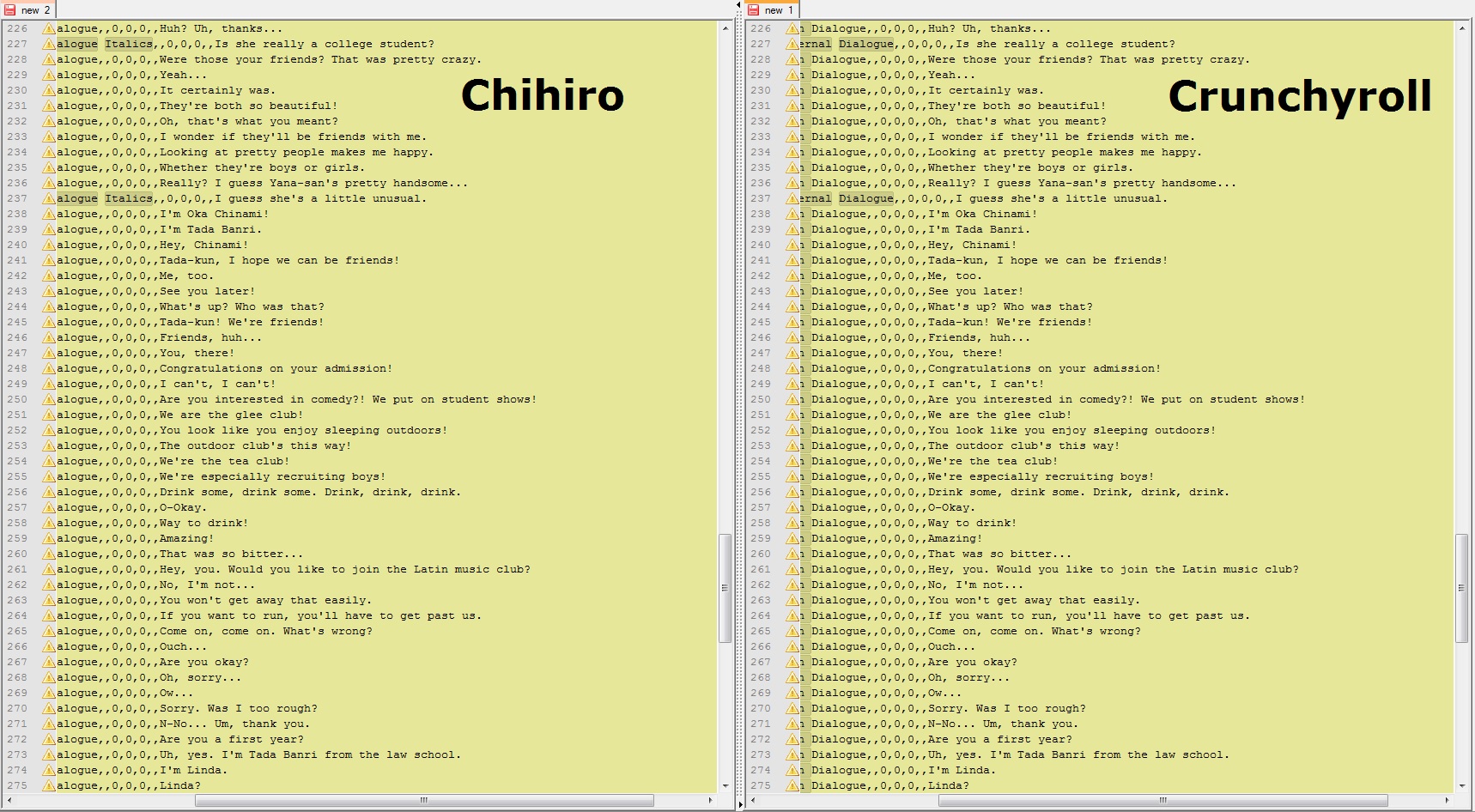
Task: Click 'Whether they're boys or girls.' in new 1 pane
Action: 1031,168
